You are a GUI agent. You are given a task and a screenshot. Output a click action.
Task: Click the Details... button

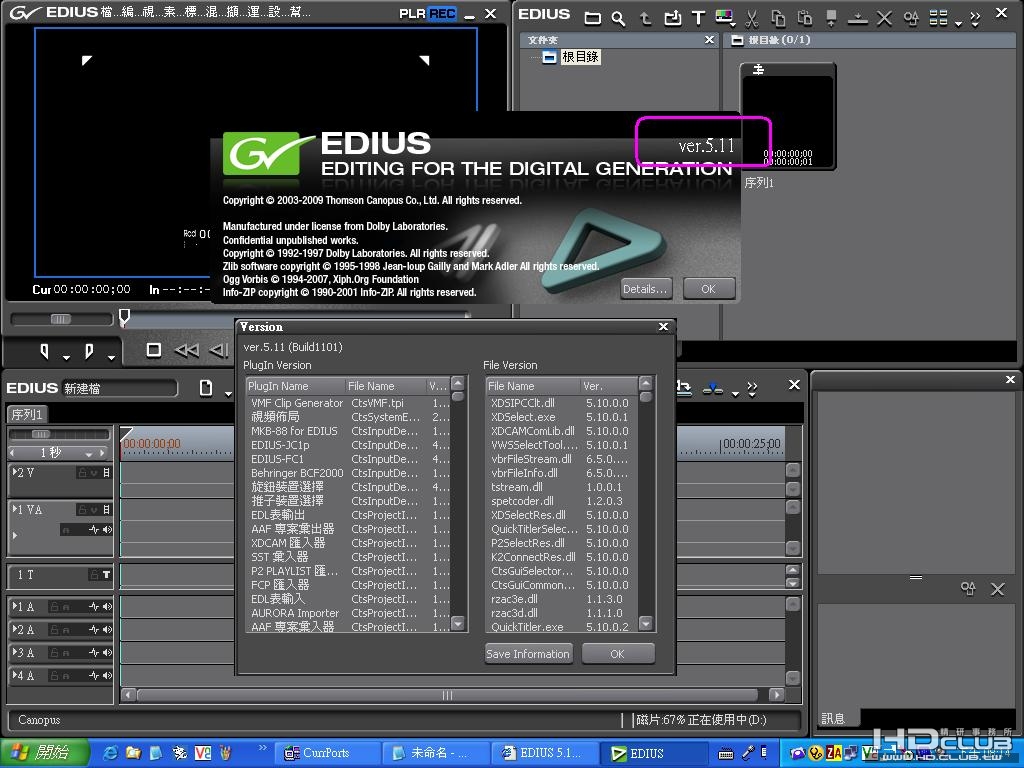point(645,289)
